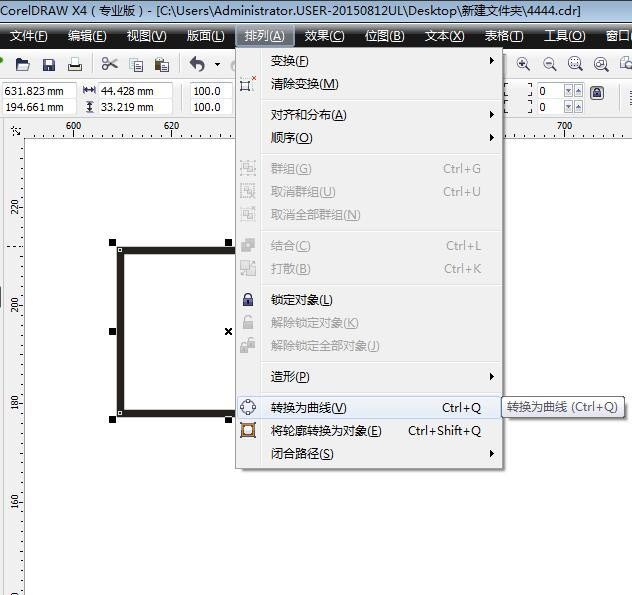The height and width of the screenshot is (595, 632).
Task: Open the Undo history dropdown arrow
Action: pos(217,65)
